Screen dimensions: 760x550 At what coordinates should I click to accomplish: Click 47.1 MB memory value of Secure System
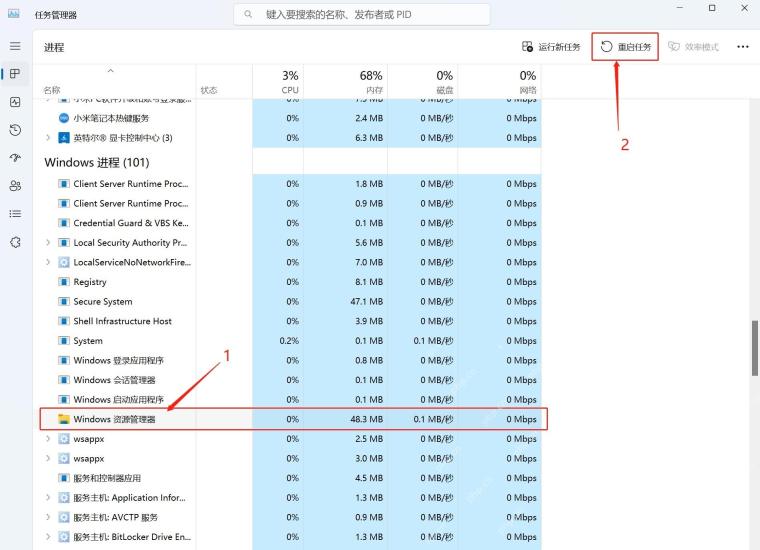(366, 301)
